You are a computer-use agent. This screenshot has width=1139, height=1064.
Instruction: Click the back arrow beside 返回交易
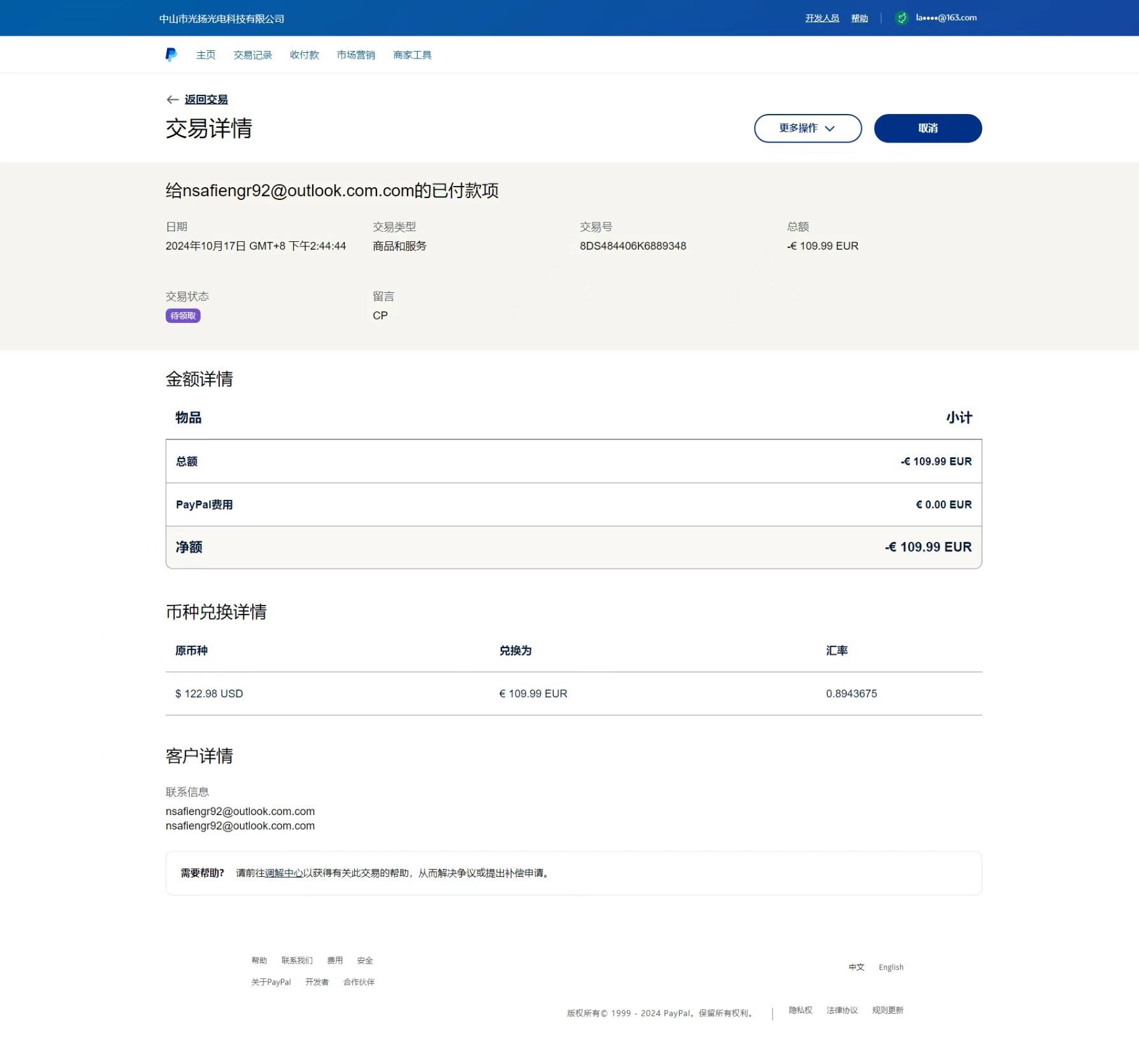172,99
